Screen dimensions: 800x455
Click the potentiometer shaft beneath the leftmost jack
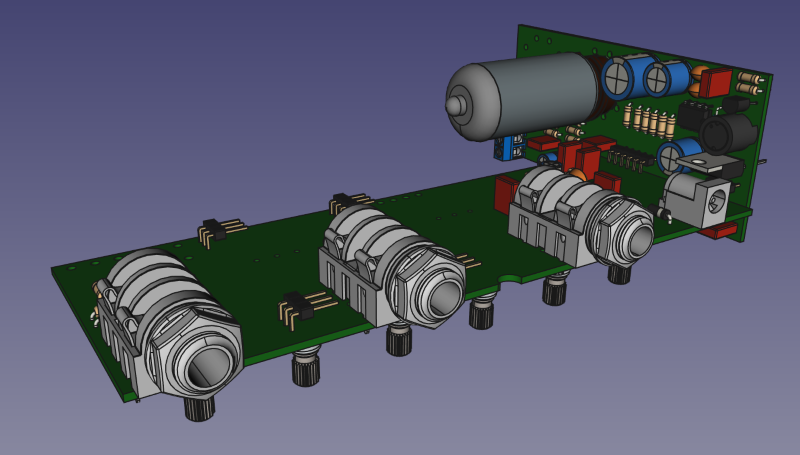pyautogui.click(x=199, y=407)
